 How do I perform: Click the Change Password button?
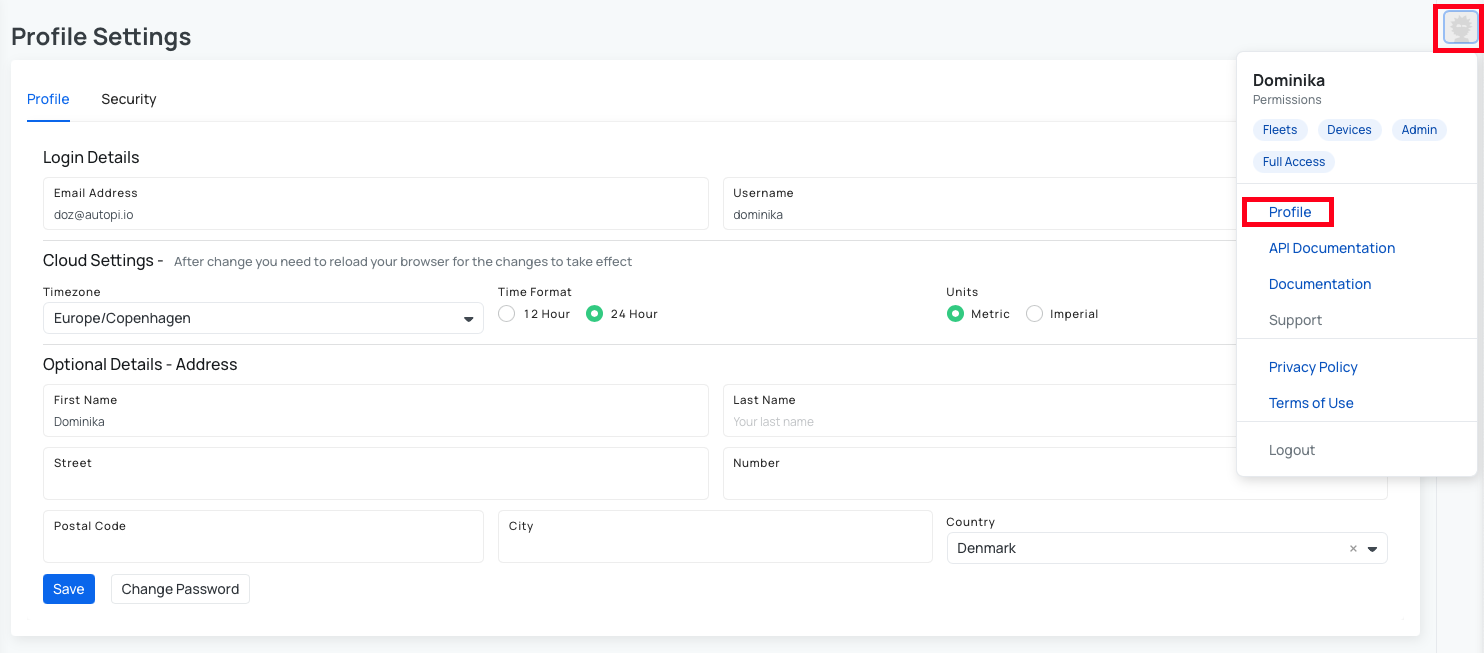tap(180, 589)
